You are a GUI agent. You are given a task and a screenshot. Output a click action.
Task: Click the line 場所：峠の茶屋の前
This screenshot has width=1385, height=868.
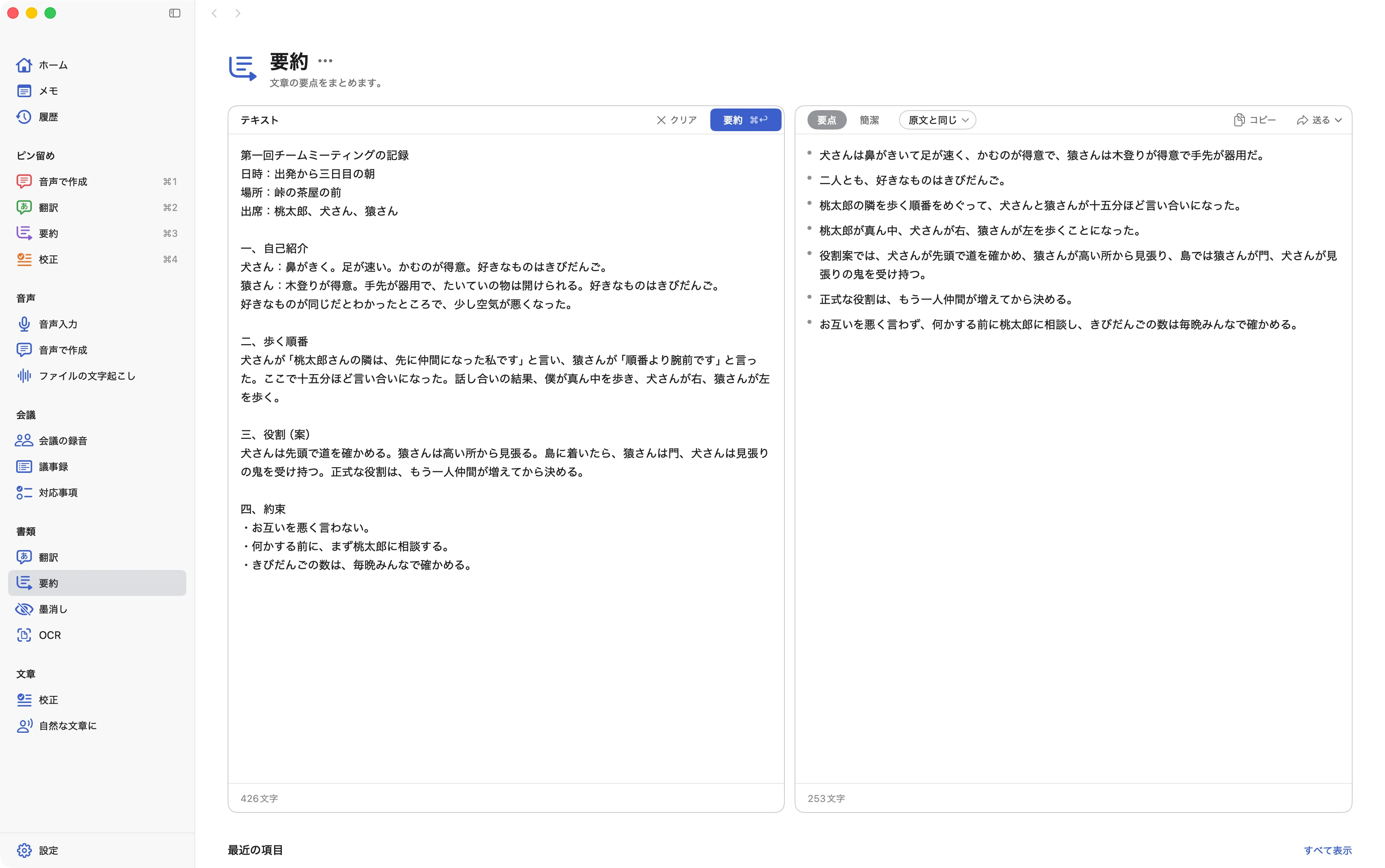pos(290,192)
